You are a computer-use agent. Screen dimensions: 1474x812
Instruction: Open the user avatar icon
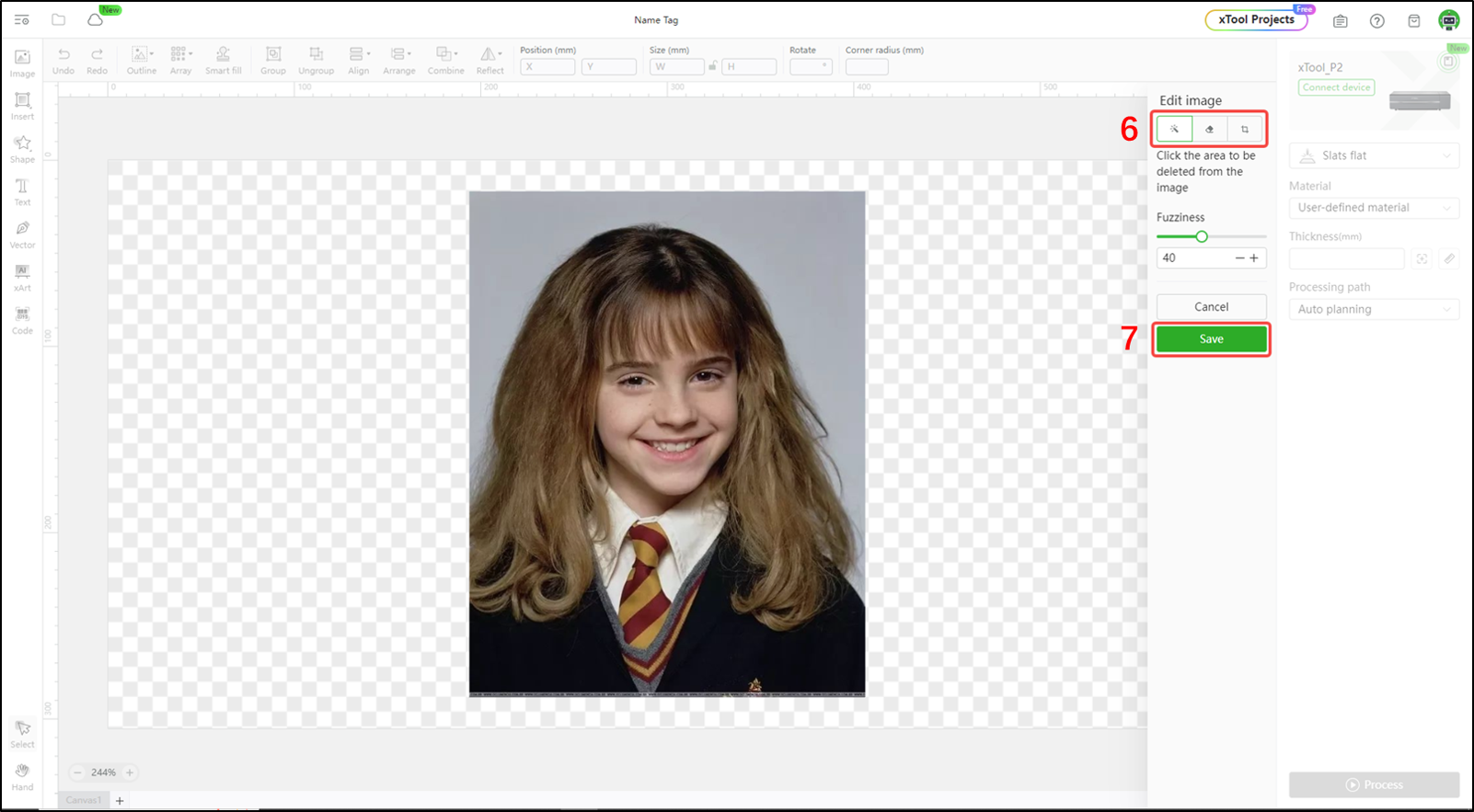[x=1449, y=20]
